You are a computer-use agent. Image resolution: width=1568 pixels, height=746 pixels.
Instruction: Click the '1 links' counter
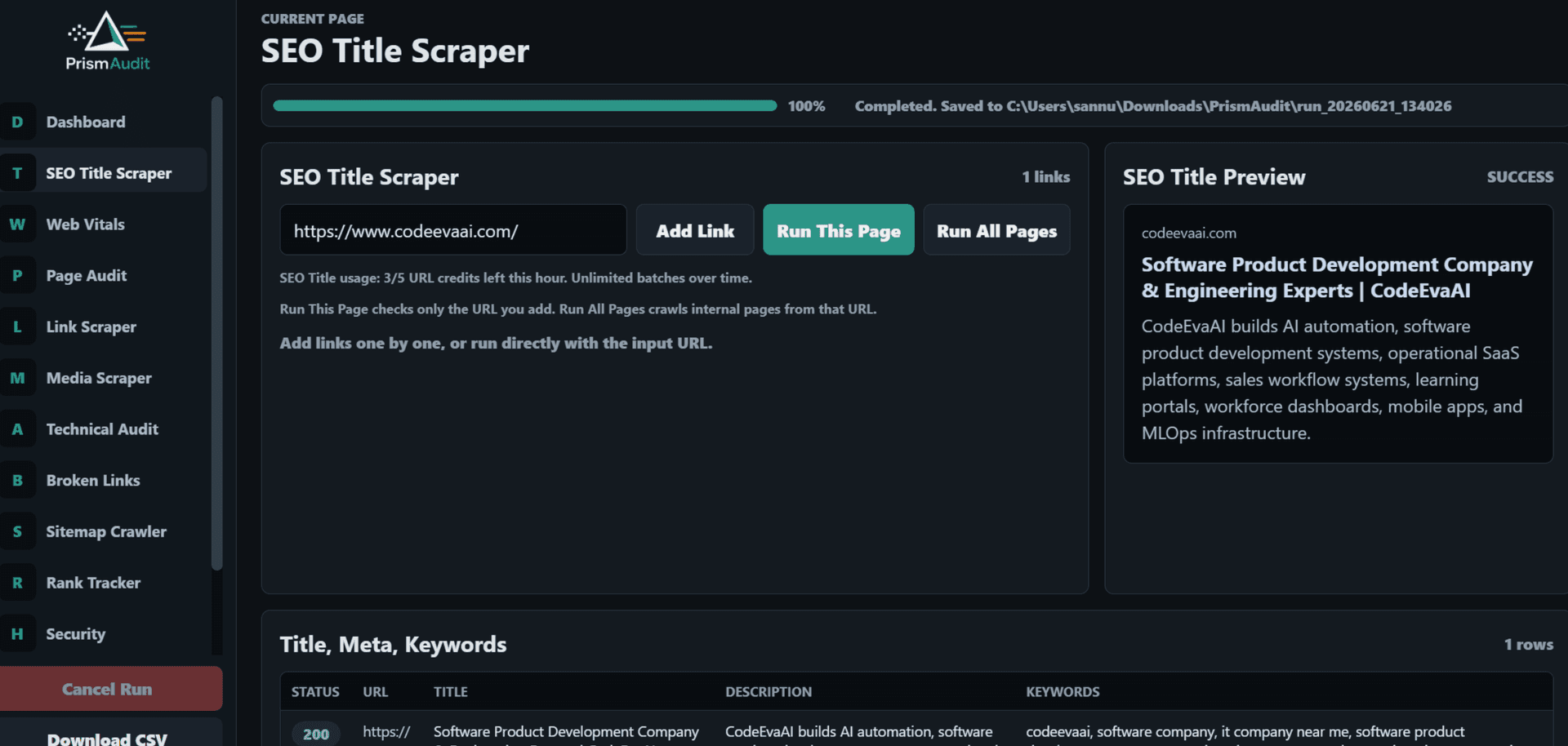(1045, 177)
